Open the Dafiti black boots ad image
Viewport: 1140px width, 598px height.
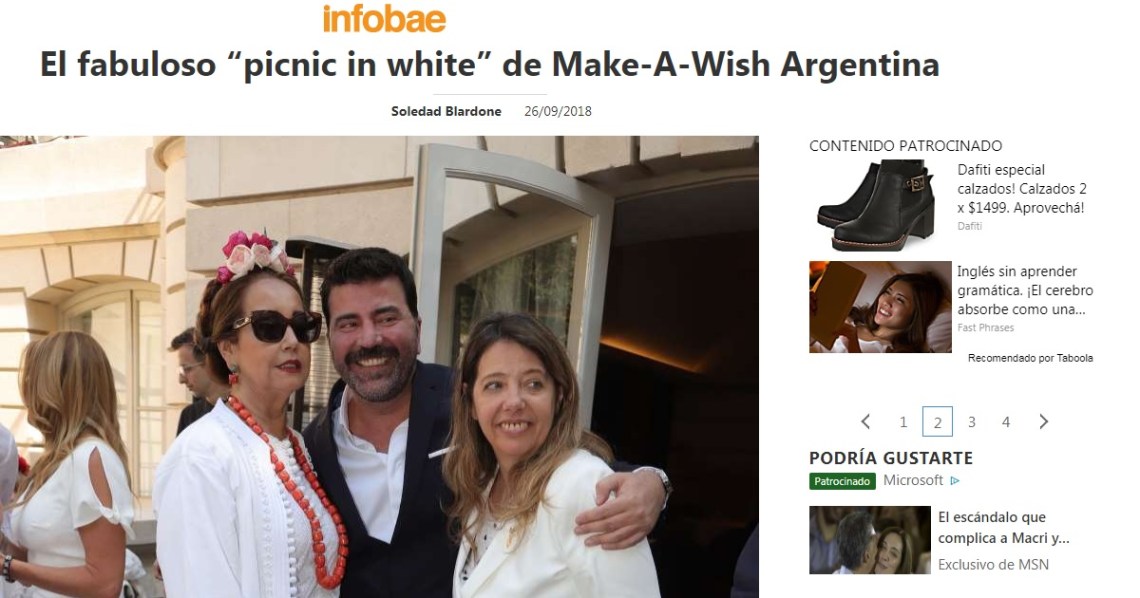[x=877, y=206]
